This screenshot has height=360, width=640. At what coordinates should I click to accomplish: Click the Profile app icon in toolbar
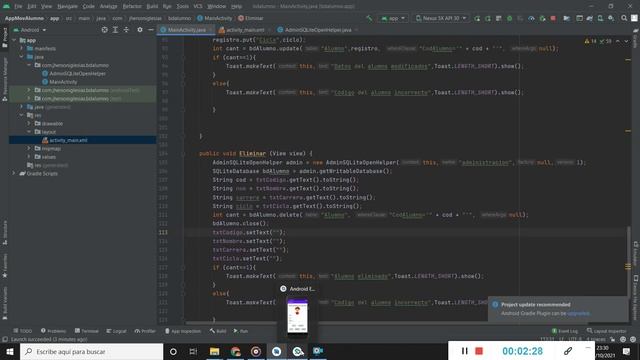pyautogui.click(x=531, y=18)
